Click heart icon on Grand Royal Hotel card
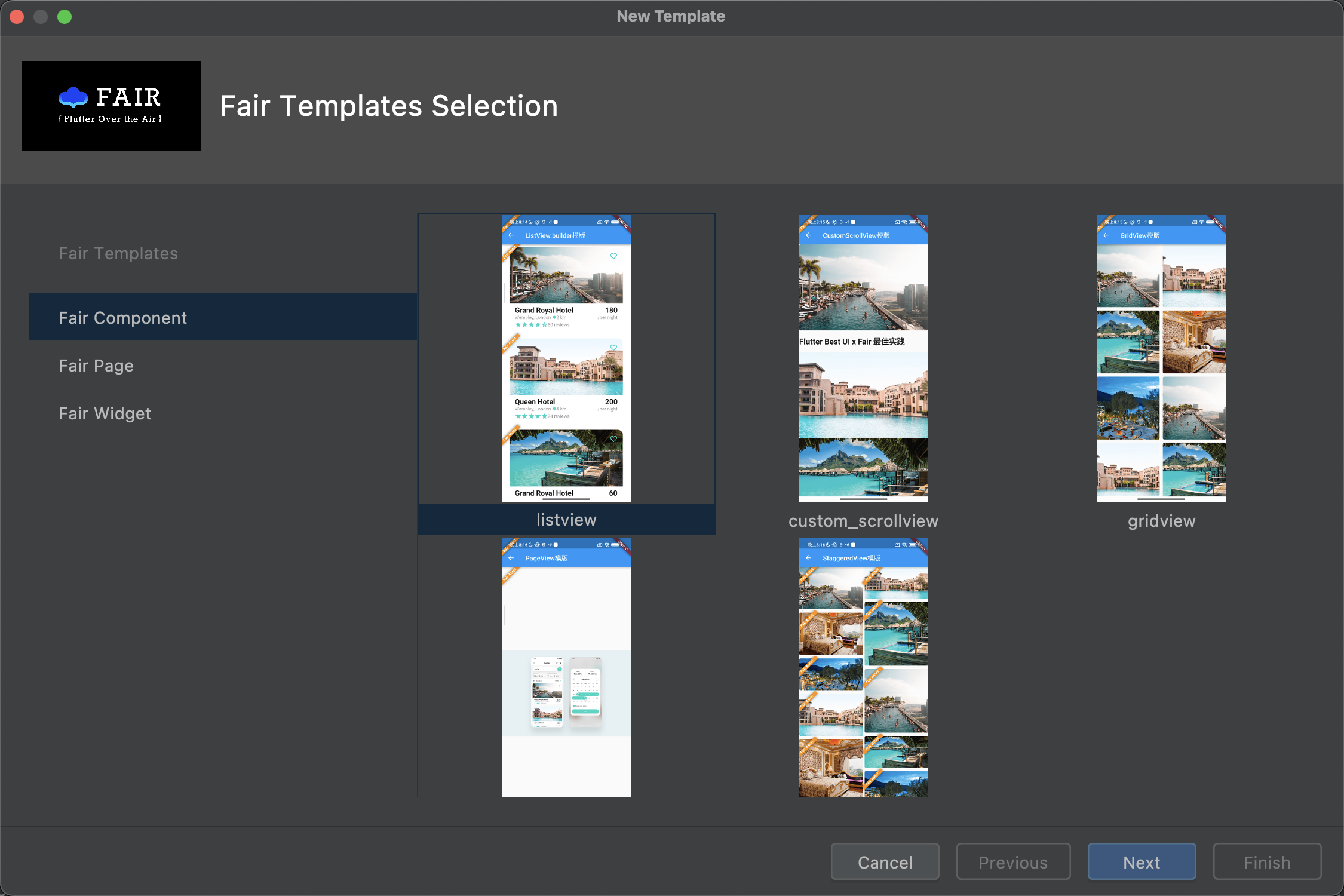 point(613,256)
